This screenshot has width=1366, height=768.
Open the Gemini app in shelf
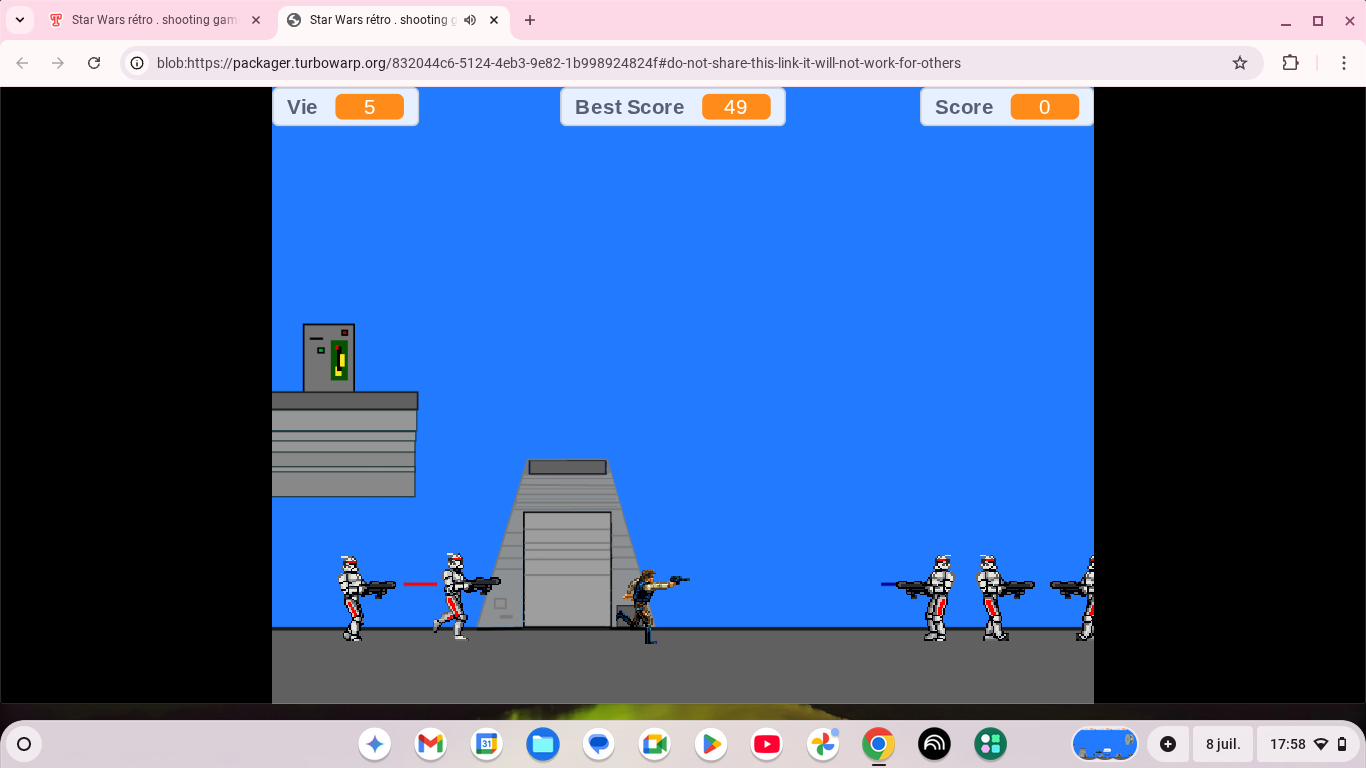(375, 744)
